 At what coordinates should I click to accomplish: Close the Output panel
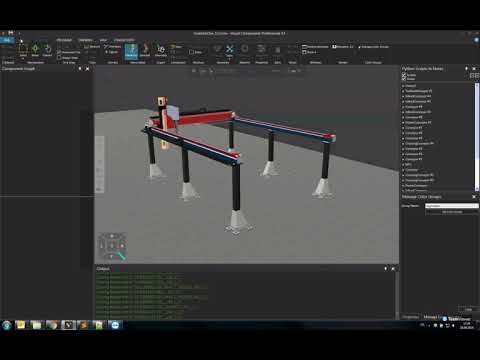pos(393,268)
